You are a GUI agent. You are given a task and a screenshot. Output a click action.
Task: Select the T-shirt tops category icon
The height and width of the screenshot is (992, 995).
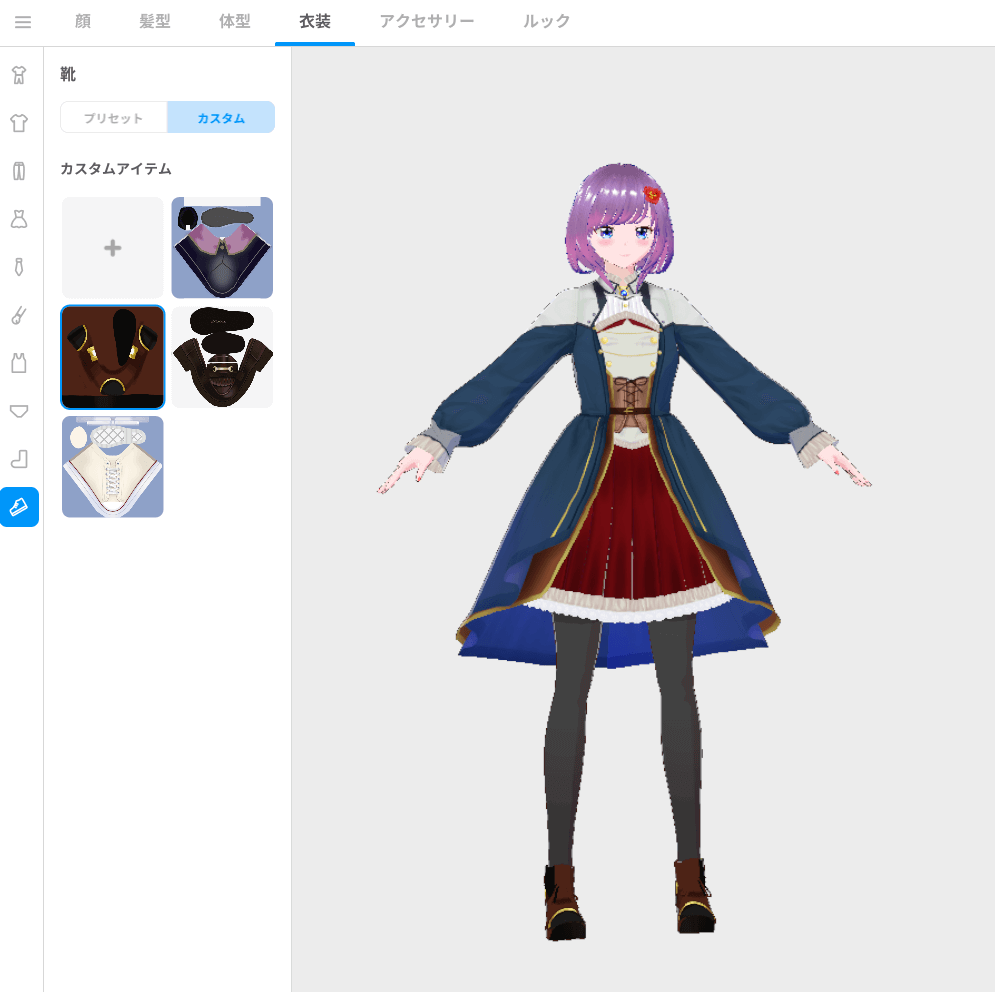(19, 122)
